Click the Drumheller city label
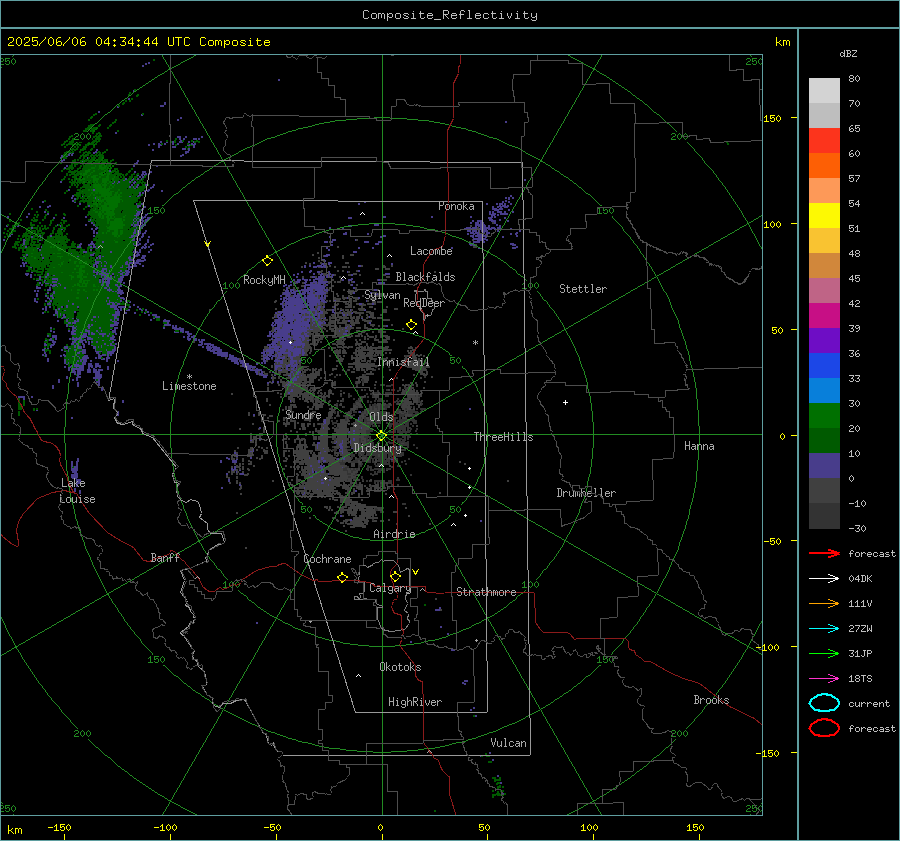 tap(586, 493)
